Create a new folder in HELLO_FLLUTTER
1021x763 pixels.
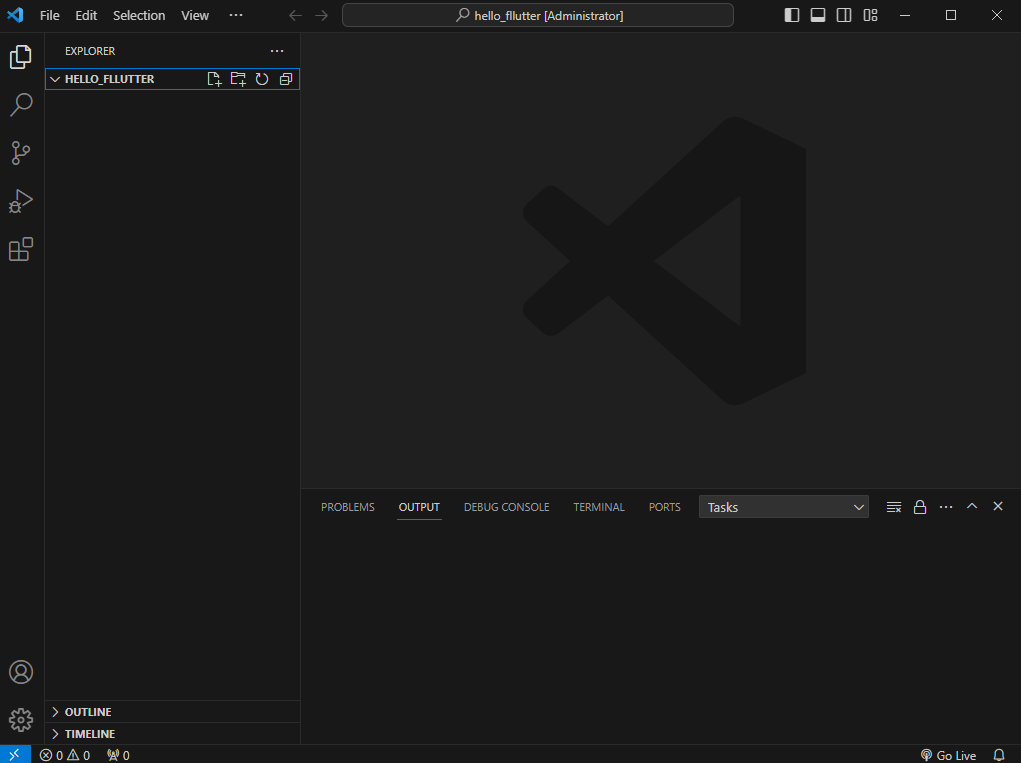(238, 79)
